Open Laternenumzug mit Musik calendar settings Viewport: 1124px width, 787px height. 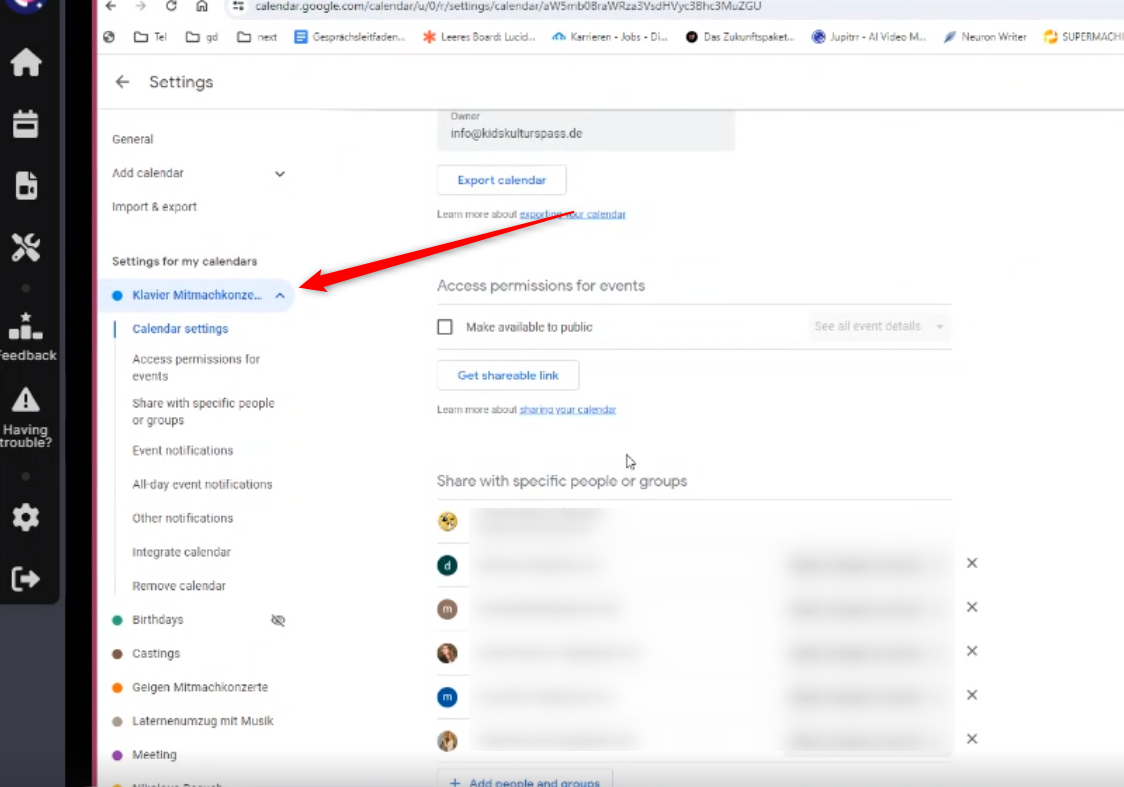pos(203,721)
